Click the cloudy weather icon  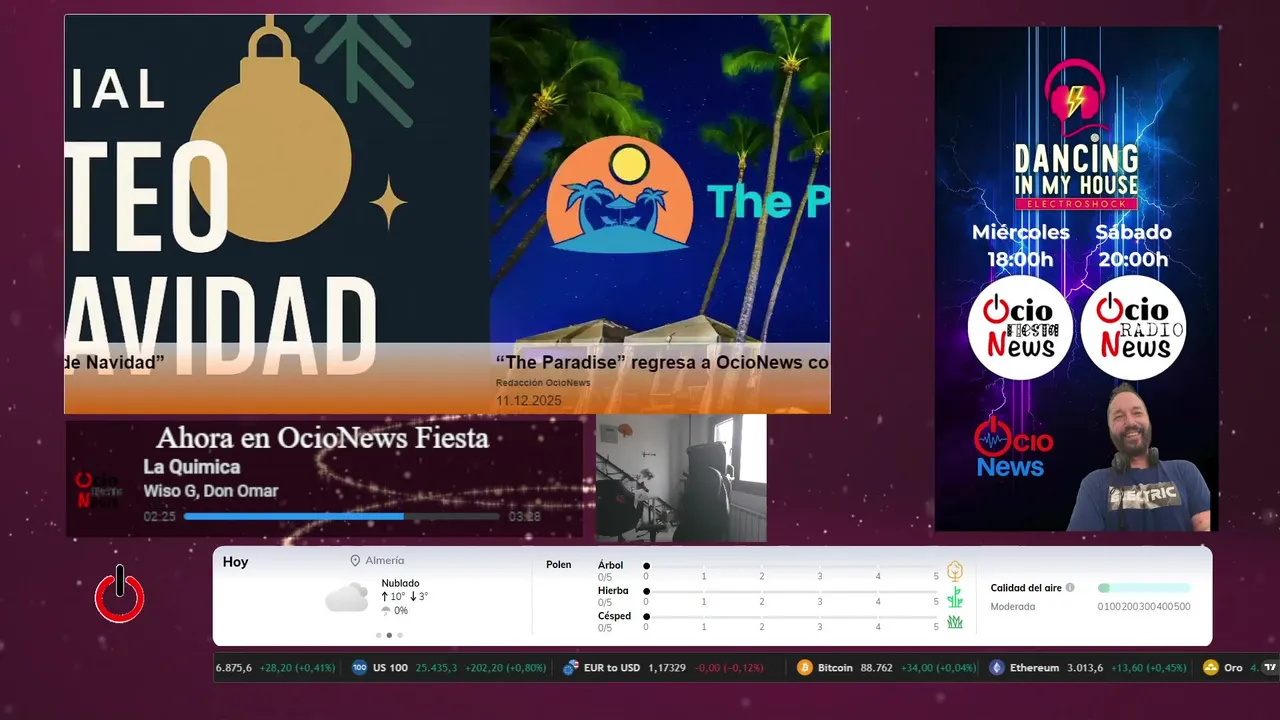[346, 598]
